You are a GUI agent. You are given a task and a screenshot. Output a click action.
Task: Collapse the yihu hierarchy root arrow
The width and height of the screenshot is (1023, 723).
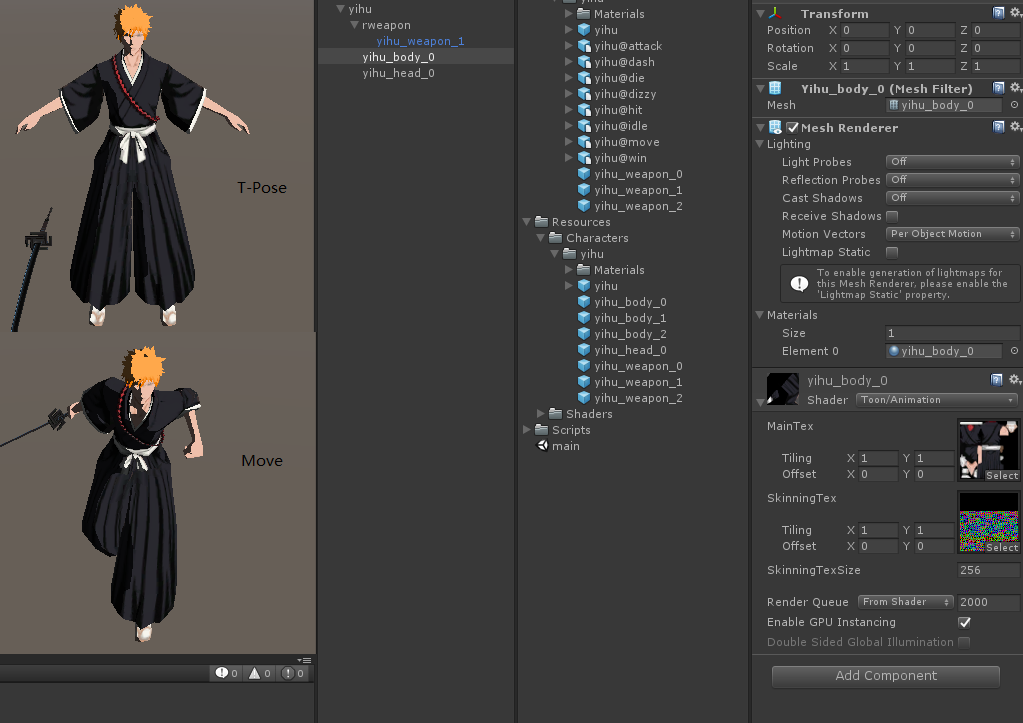pyautogui.click(x=341, y=8)
